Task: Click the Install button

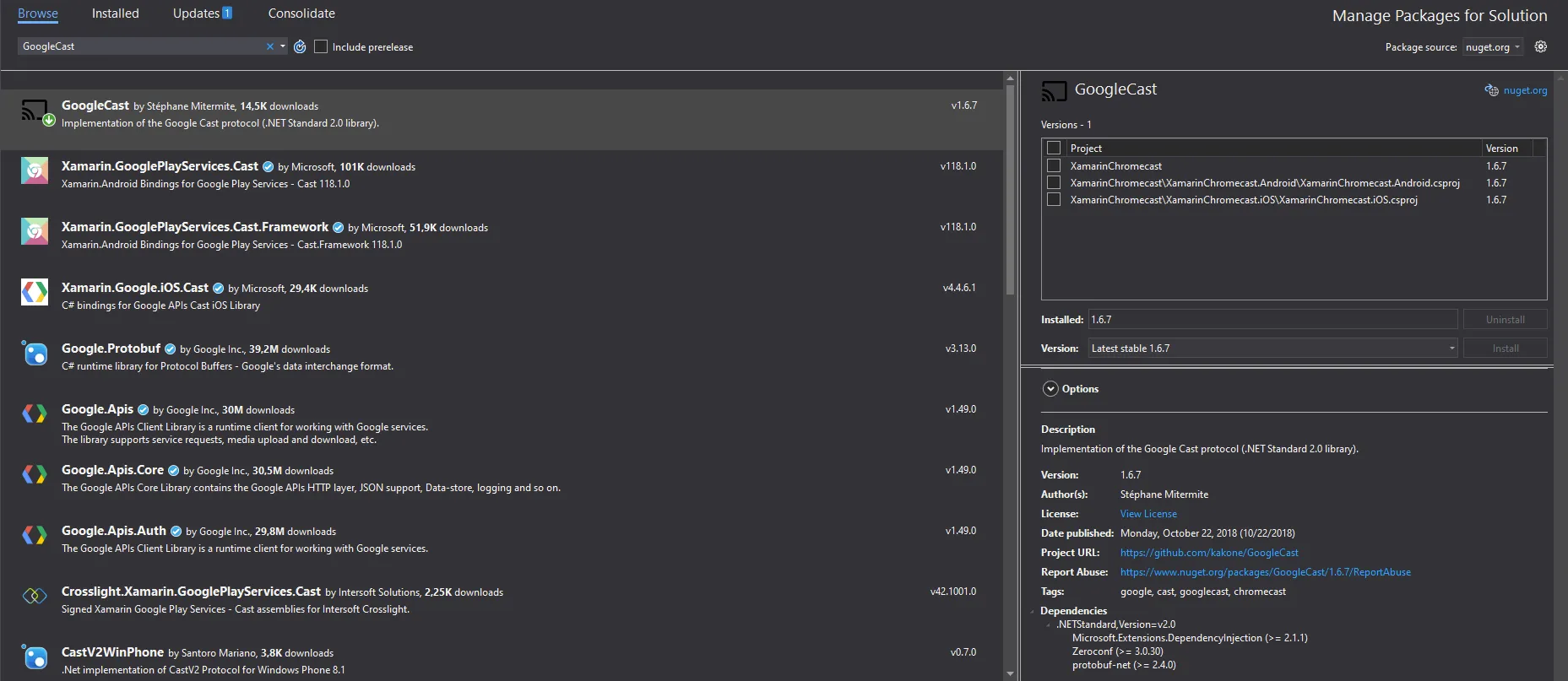Action: (1506, 349)
